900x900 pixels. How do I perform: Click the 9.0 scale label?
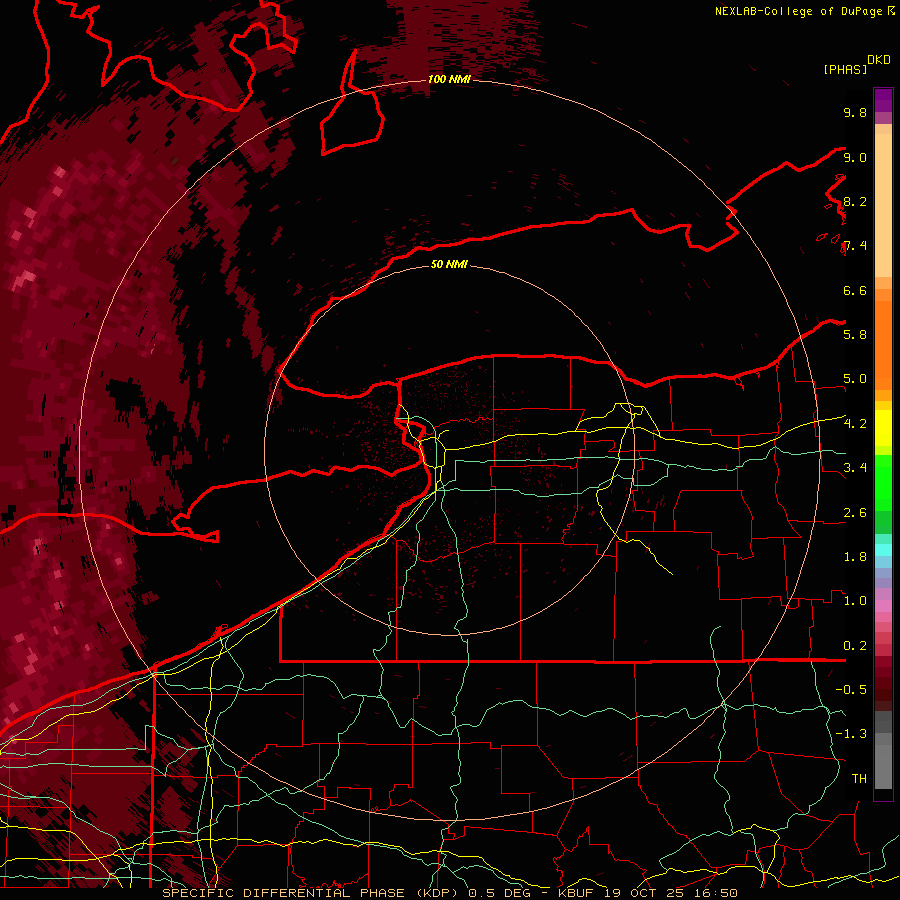[x=855, y=157]
